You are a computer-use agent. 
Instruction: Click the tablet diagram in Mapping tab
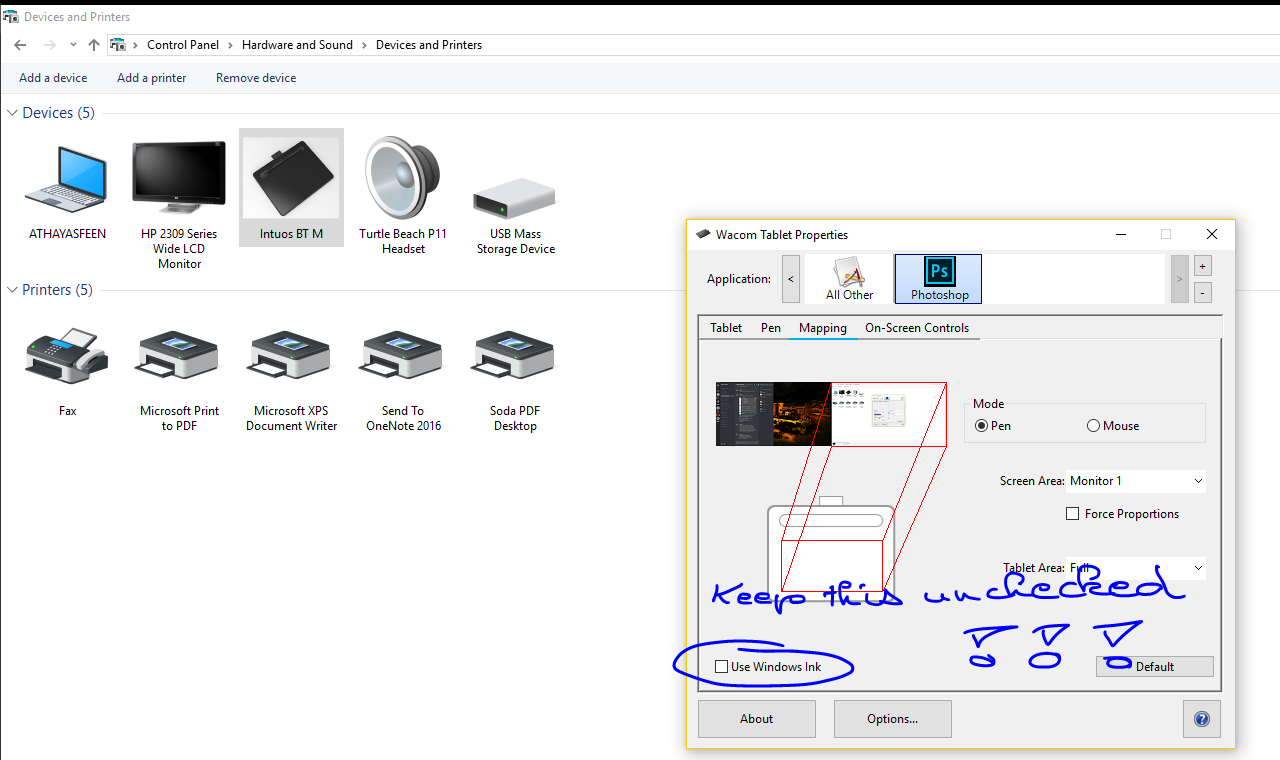coord(831,550)
